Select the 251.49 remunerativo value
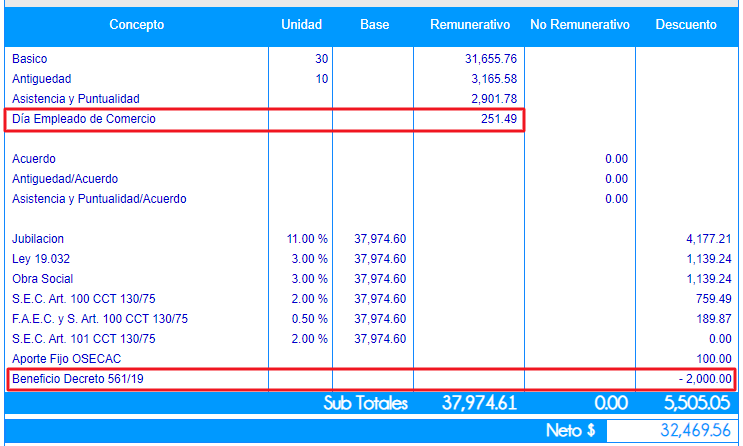The image size is (743, 446). pyautogui.click(x=498, y=119)
